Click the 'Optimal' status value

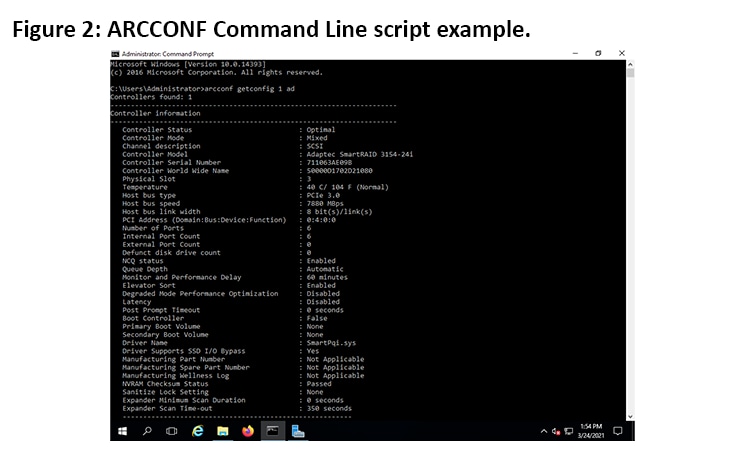(x=321, y=130)
